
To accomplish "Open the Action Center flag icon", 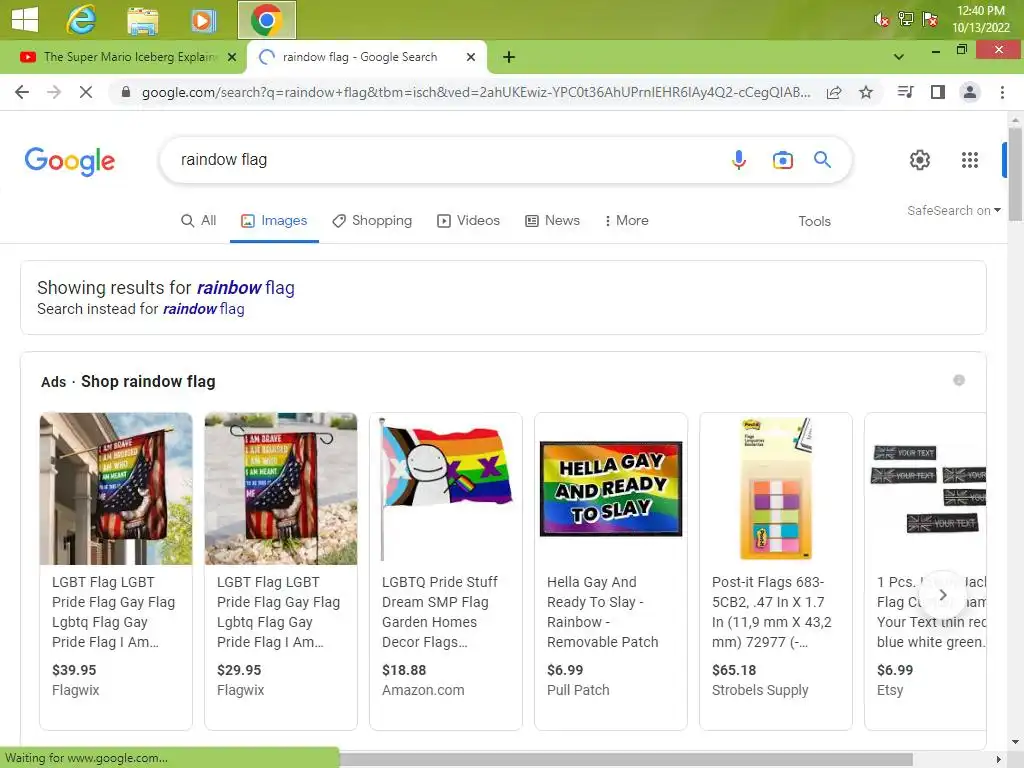I will [x=930, y=19].
